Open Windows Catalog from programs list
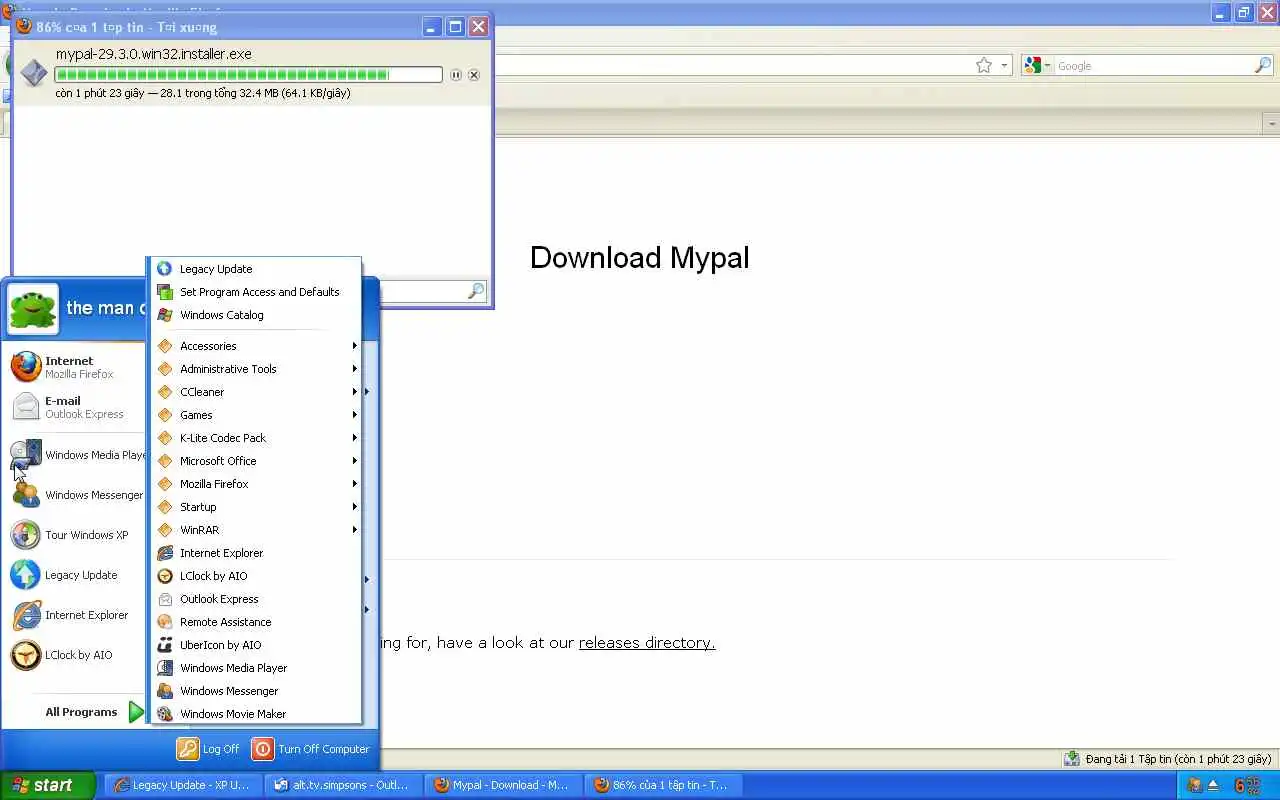Screen dimensions: 1280x800 [x=255, y=315]
